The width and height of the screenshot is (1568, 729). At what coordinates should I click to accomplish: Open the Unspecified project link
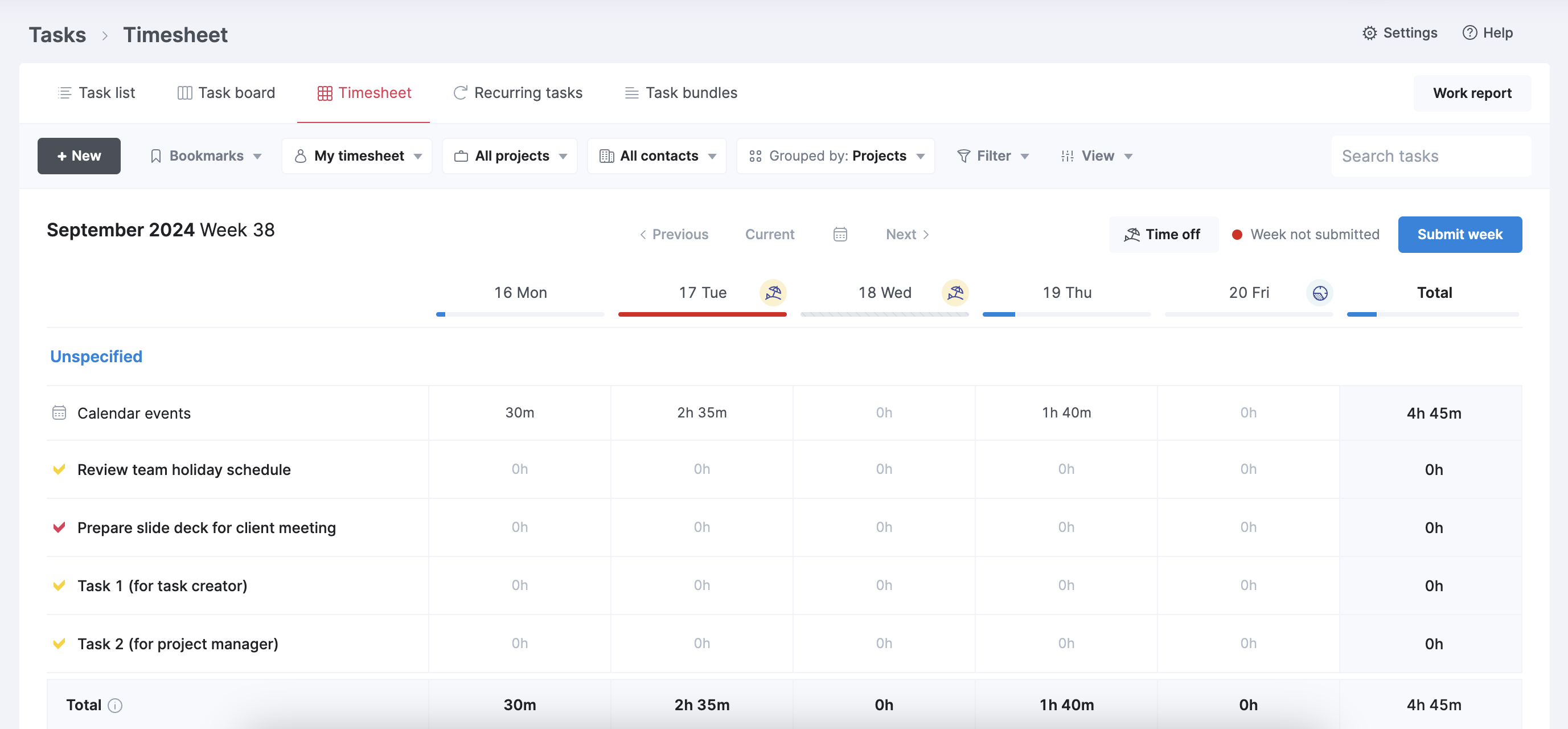click(x=96, y=357)
